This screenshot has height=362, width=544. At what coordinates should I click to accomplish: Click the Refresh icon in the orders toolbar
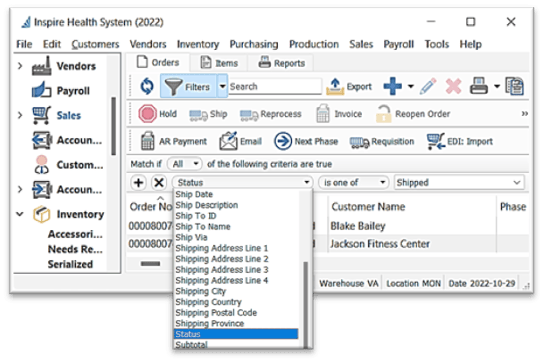(x=147, y=86)
